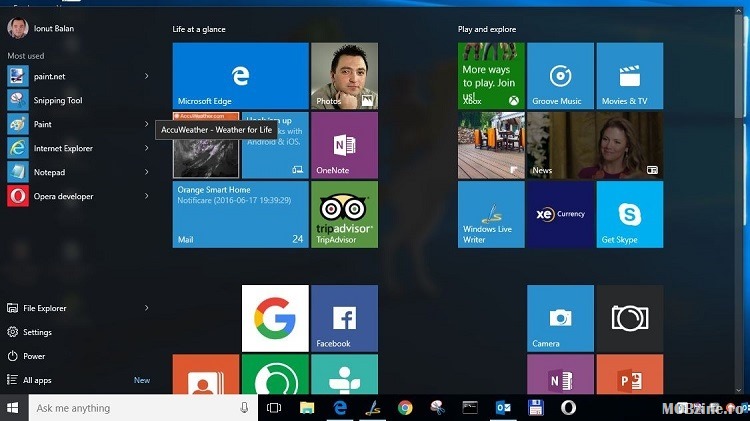Expand the Paint jump list arrow
This screenshot has height=421, width=750.
[146, 124]
